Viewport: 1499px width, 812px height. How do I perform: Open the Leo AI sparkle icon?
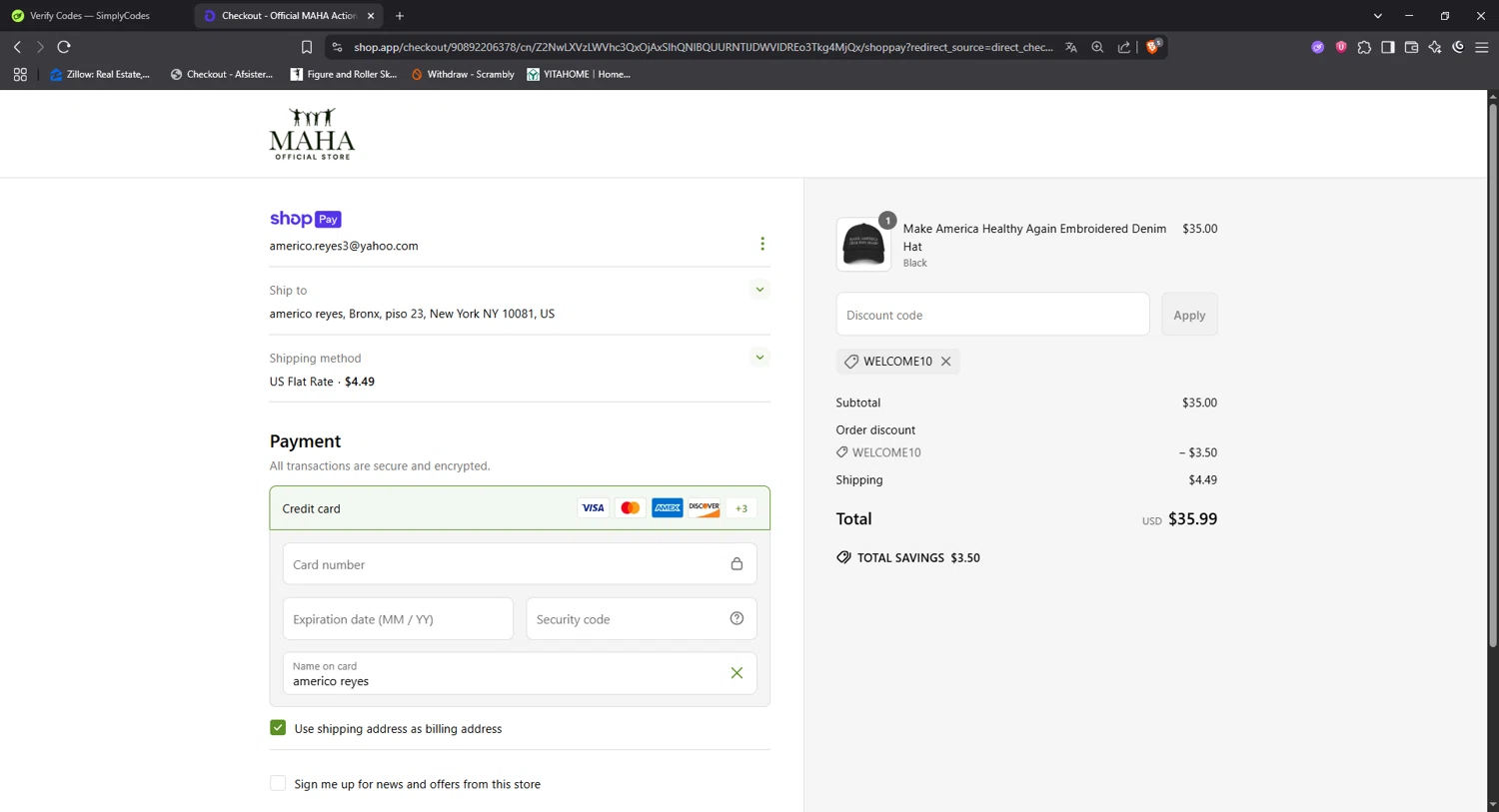pyautogui.click(x=1435, y=47)
